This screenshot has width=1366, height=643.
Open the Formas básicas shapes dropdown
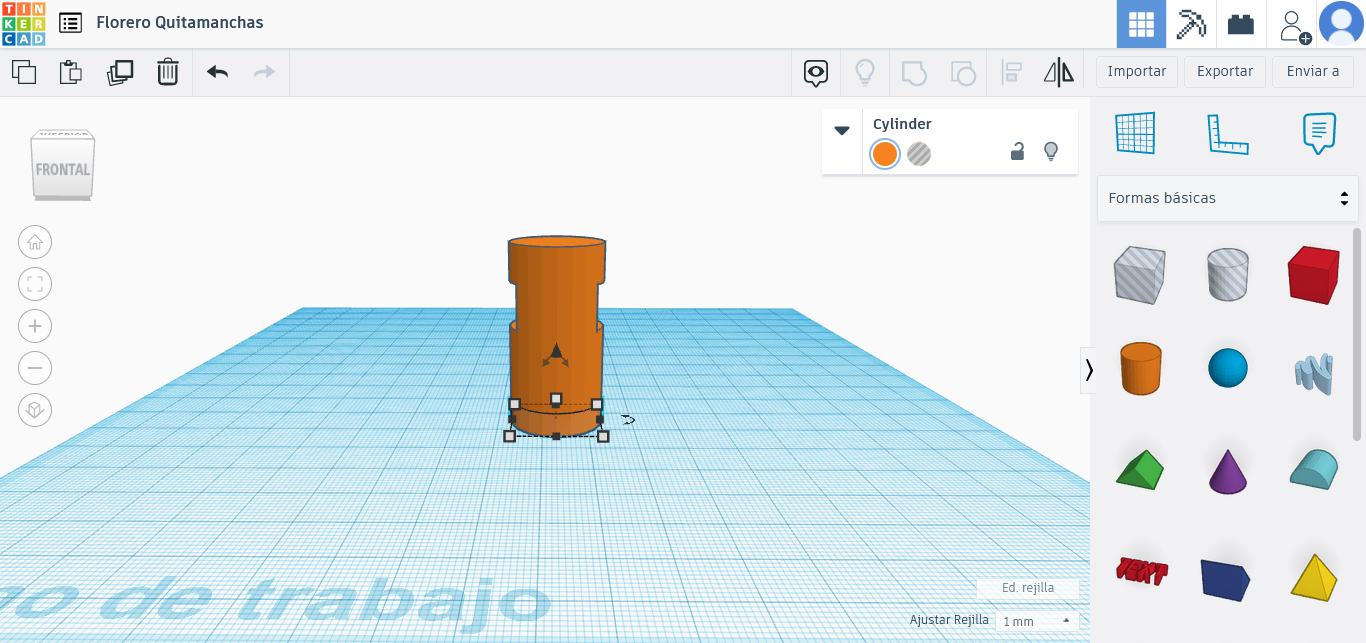[x=1228, y=198]
